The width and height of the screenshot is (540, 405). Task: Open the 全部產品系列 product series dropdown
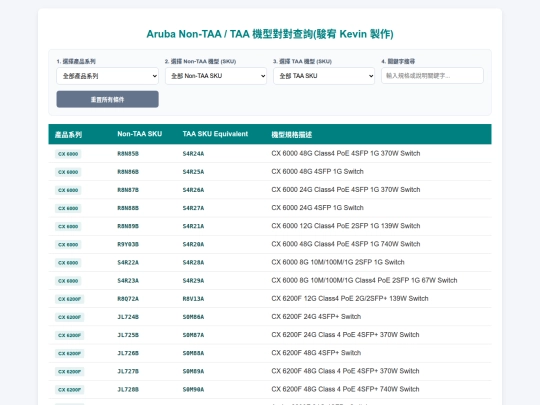(107, 76)
